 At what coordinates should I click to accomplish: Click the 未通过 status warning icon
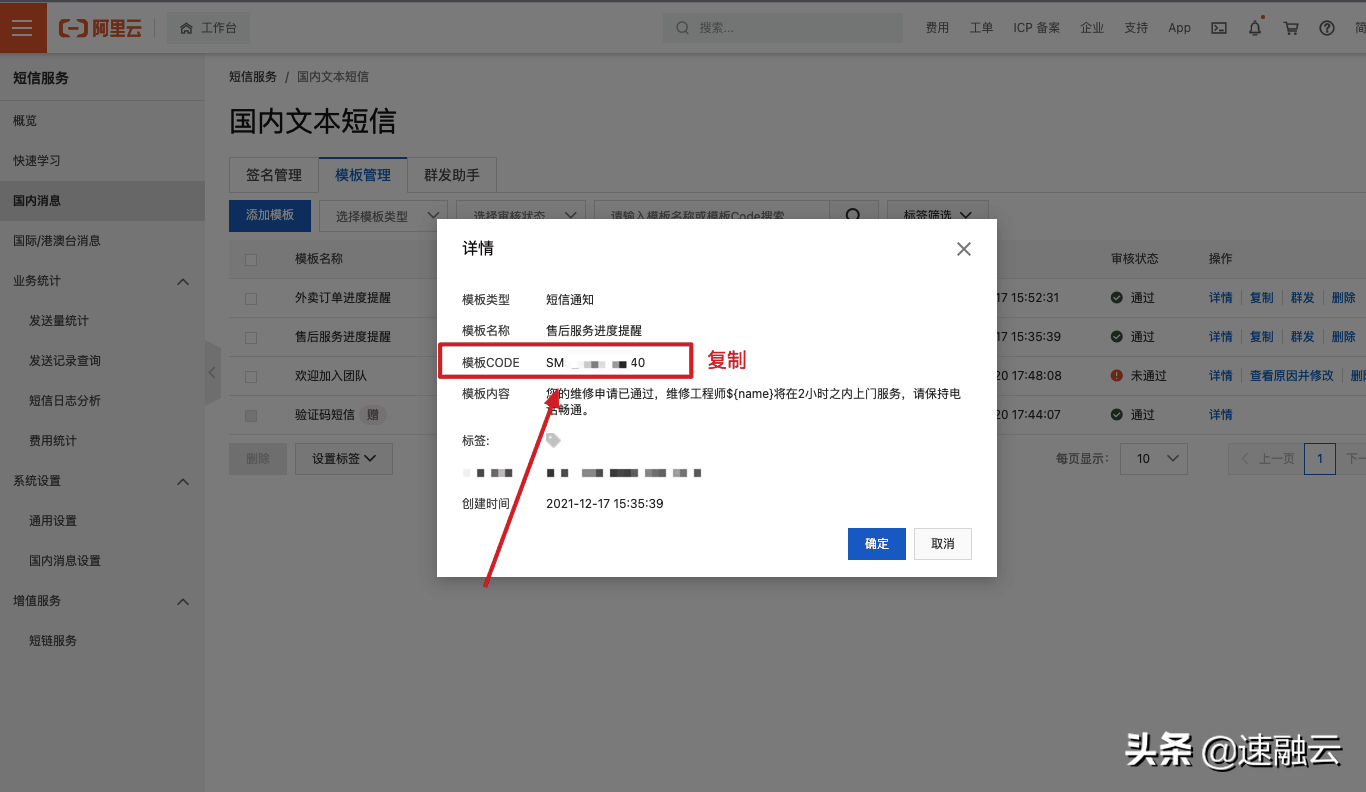click(1117, 376)
